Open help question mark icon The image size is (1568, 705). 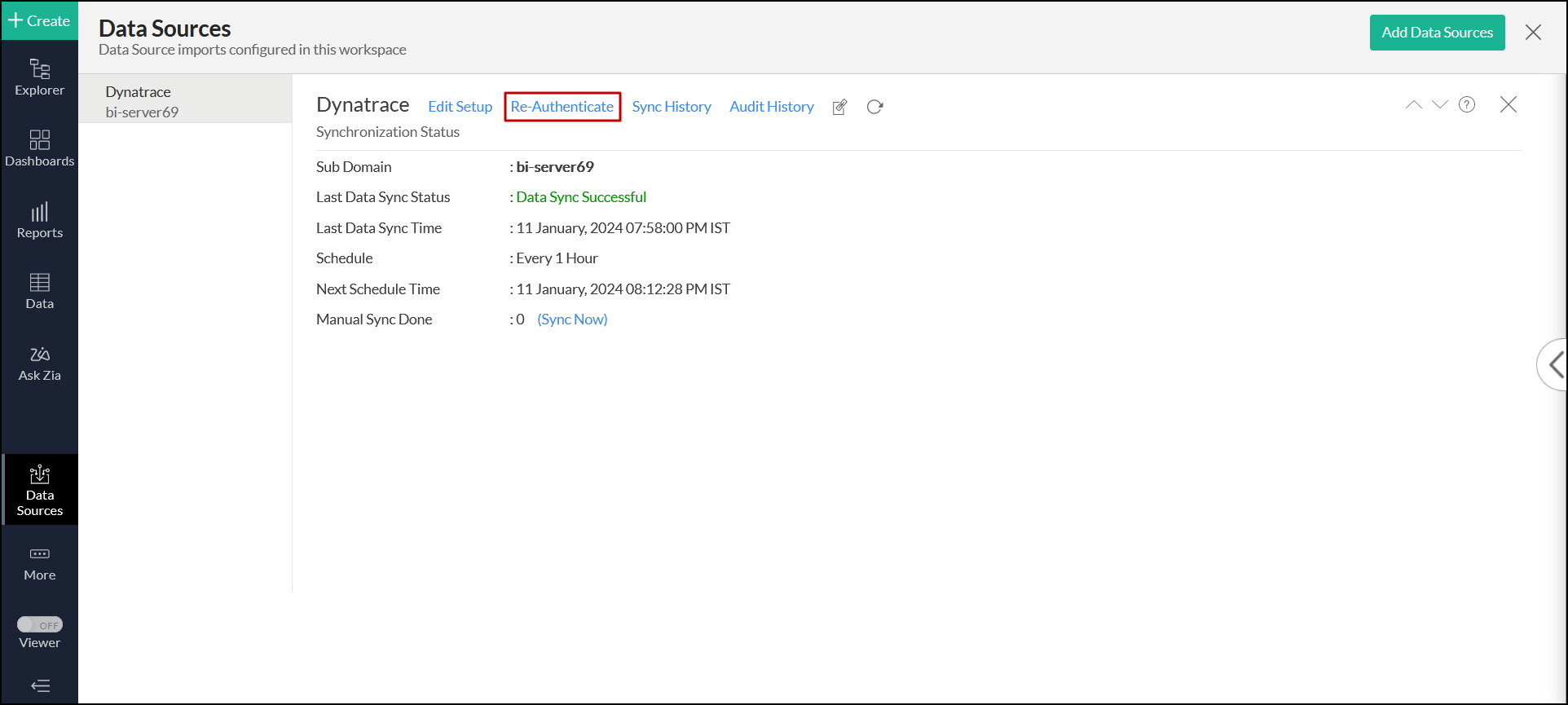pyautogui.click(x=1466, y=104)
